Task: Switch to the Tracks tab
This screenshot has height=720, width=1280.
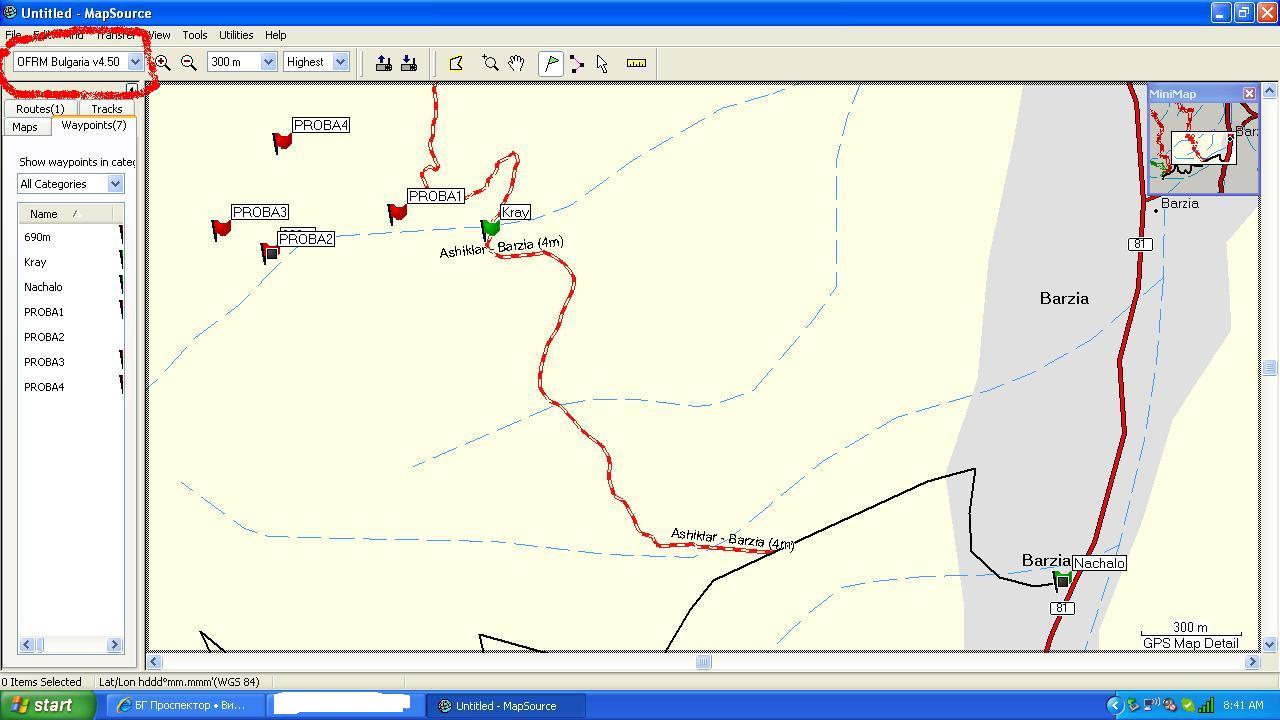Action: (106, 108)
